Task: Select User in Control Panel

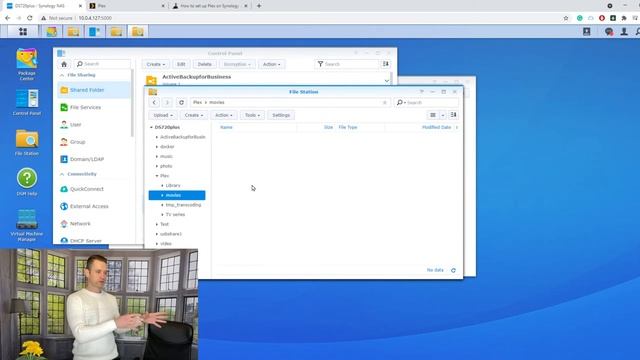Action: [94, 124]
